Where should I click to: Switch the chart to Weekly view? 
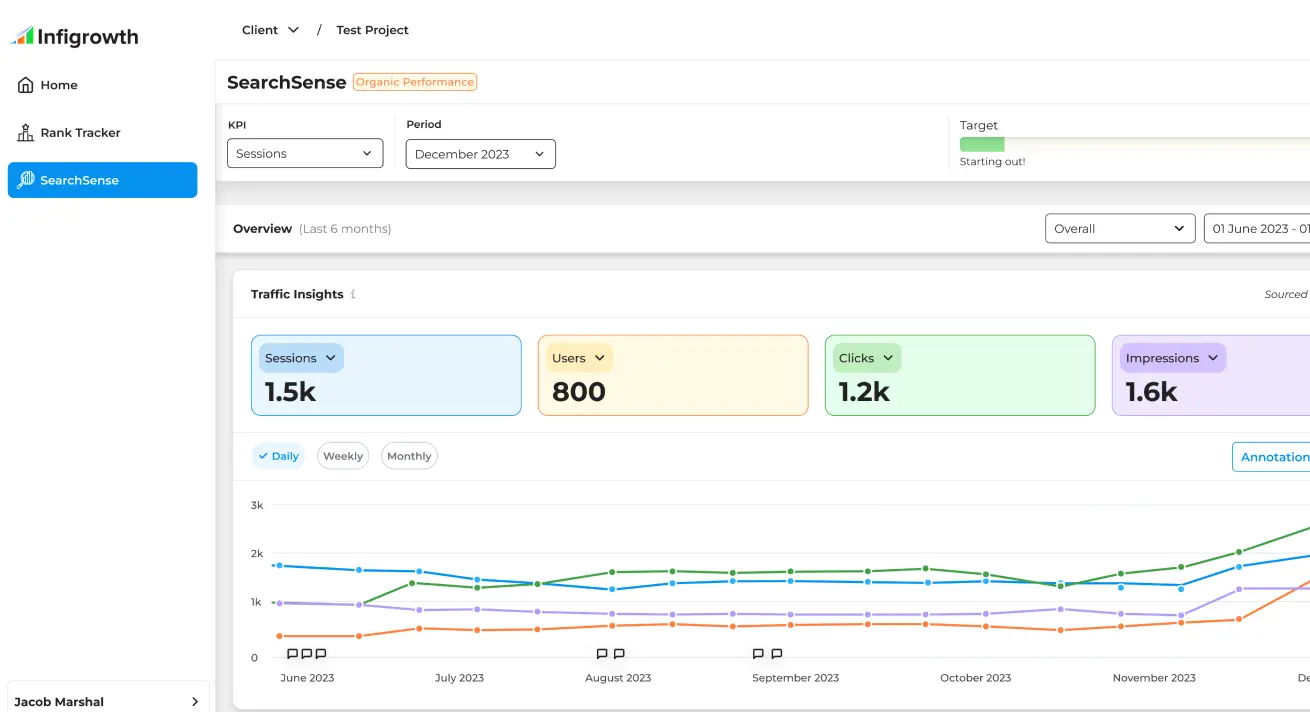pyautogui.click(x=343, y=456)
